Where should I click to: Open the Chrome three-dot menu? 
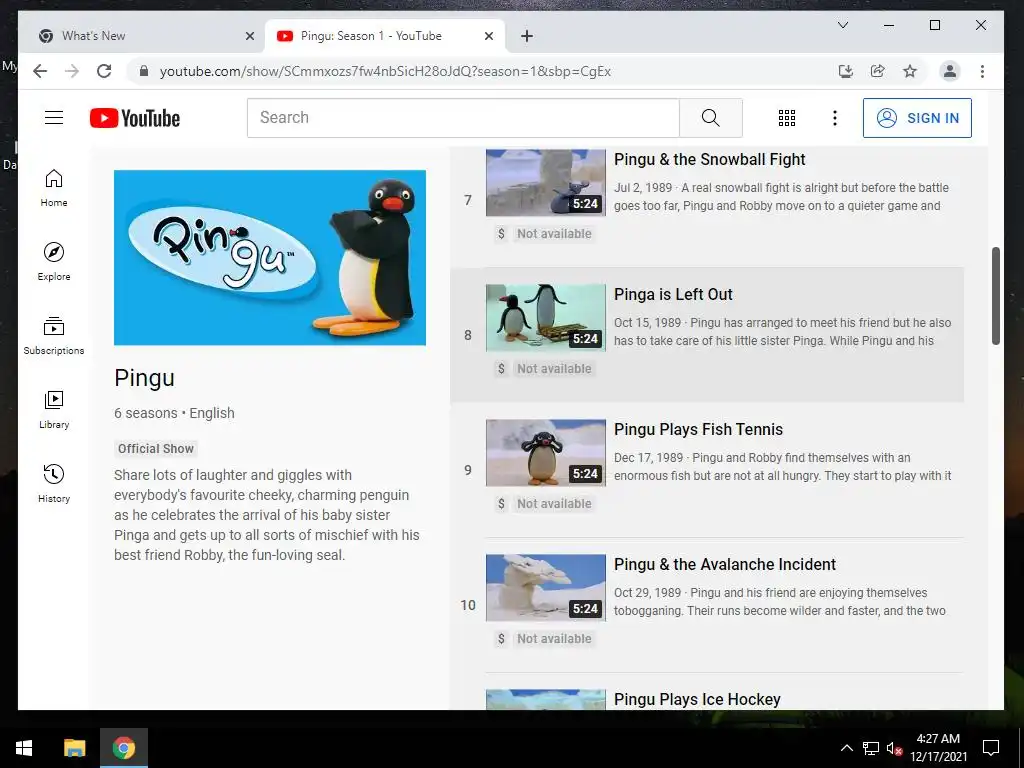point(982,71)
